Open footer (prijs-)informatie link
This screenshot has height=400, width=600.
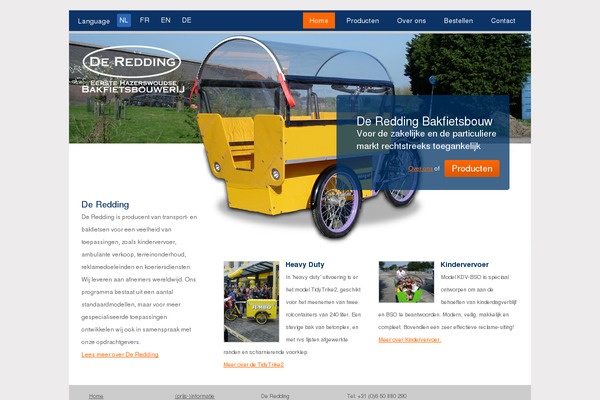(x=194, y=396)
